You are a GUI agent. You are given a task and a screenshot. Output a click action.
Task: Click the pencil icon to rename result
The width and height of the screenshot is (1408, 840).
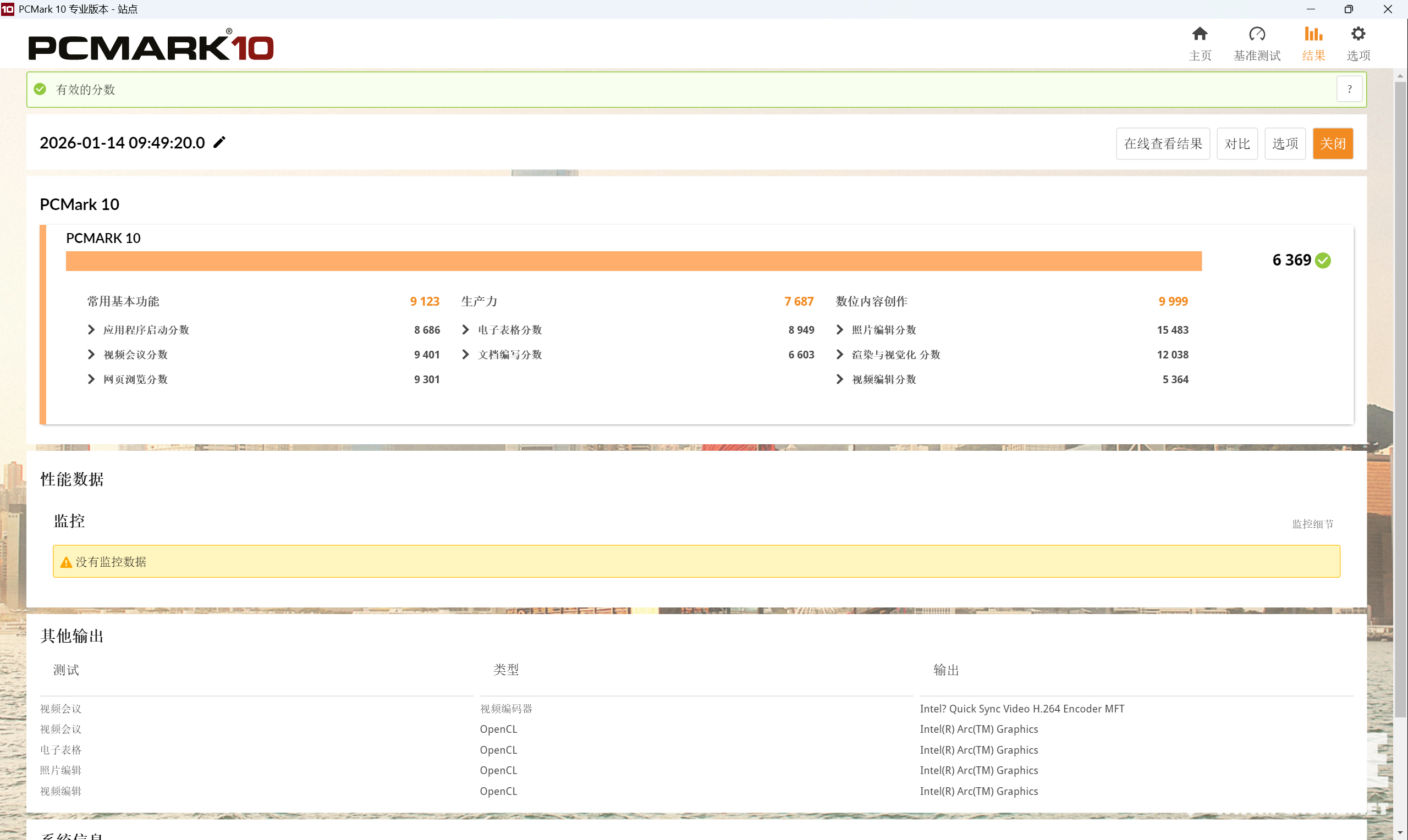(x=219, y=142)
